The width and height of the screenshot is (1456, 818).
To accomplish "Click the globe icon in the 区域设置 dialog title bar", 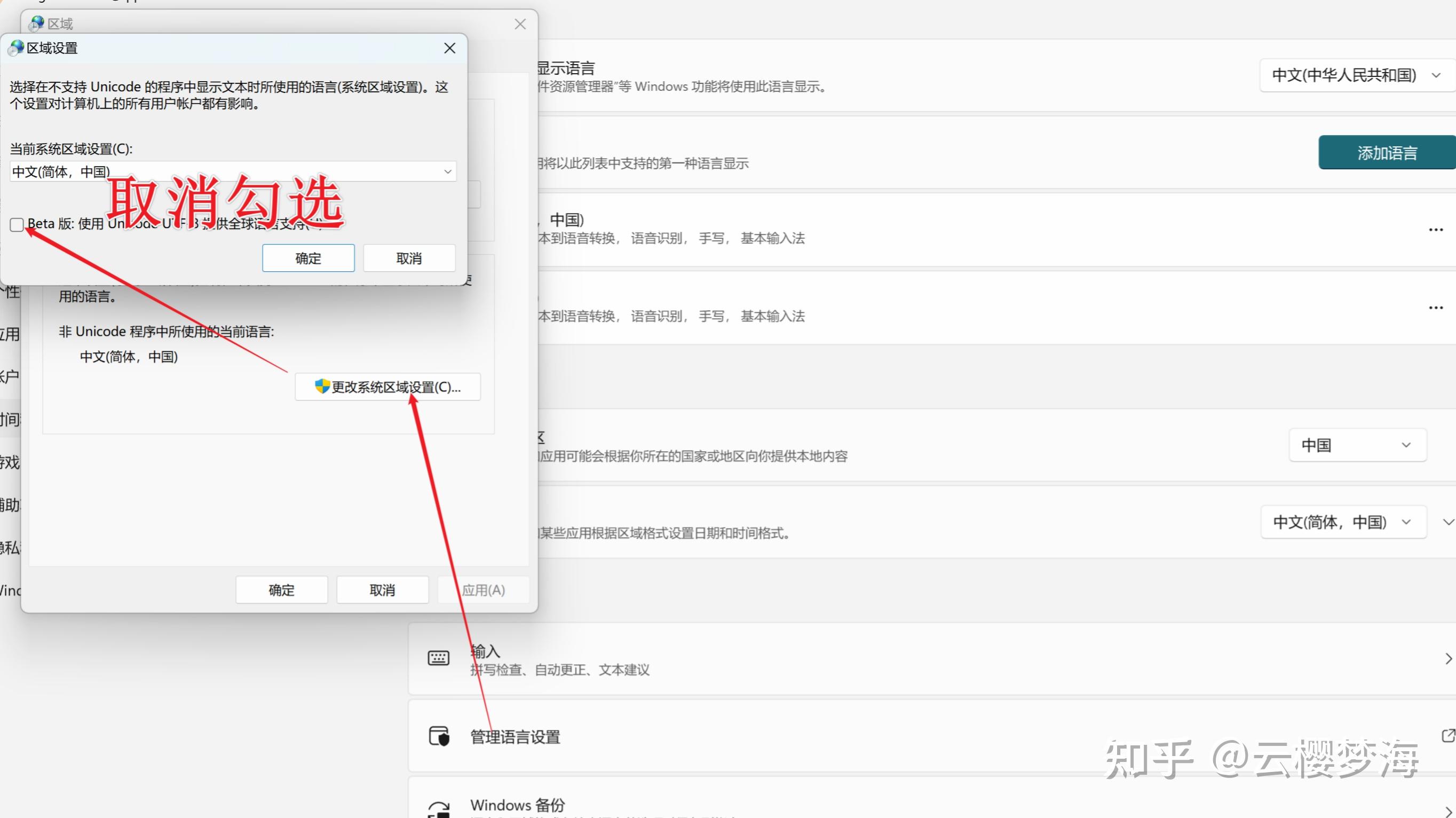I will coord(15,48).
